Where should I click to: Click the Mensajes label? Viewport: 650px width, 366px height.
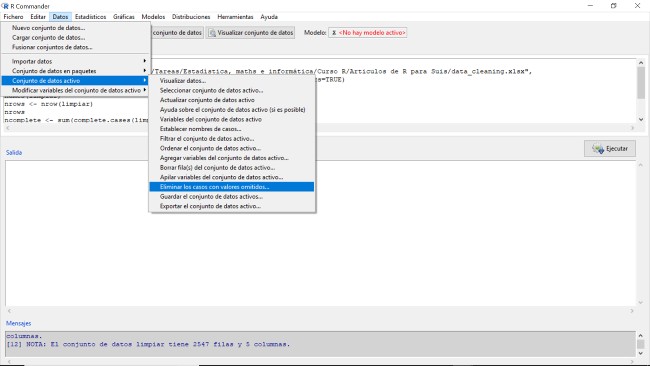18,323
